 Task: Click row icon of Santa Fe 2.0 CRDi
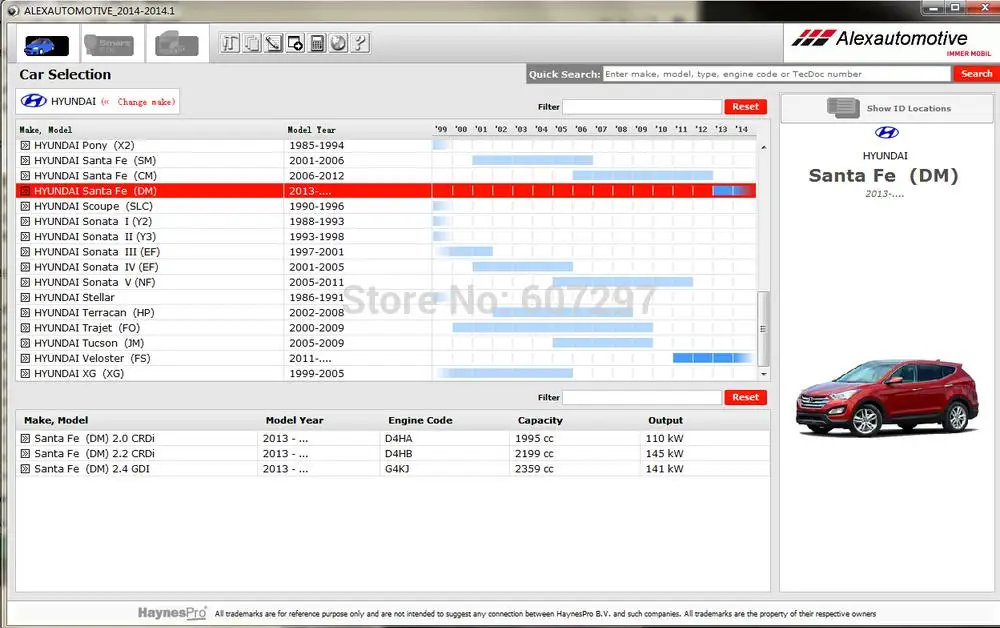(25, 439)
